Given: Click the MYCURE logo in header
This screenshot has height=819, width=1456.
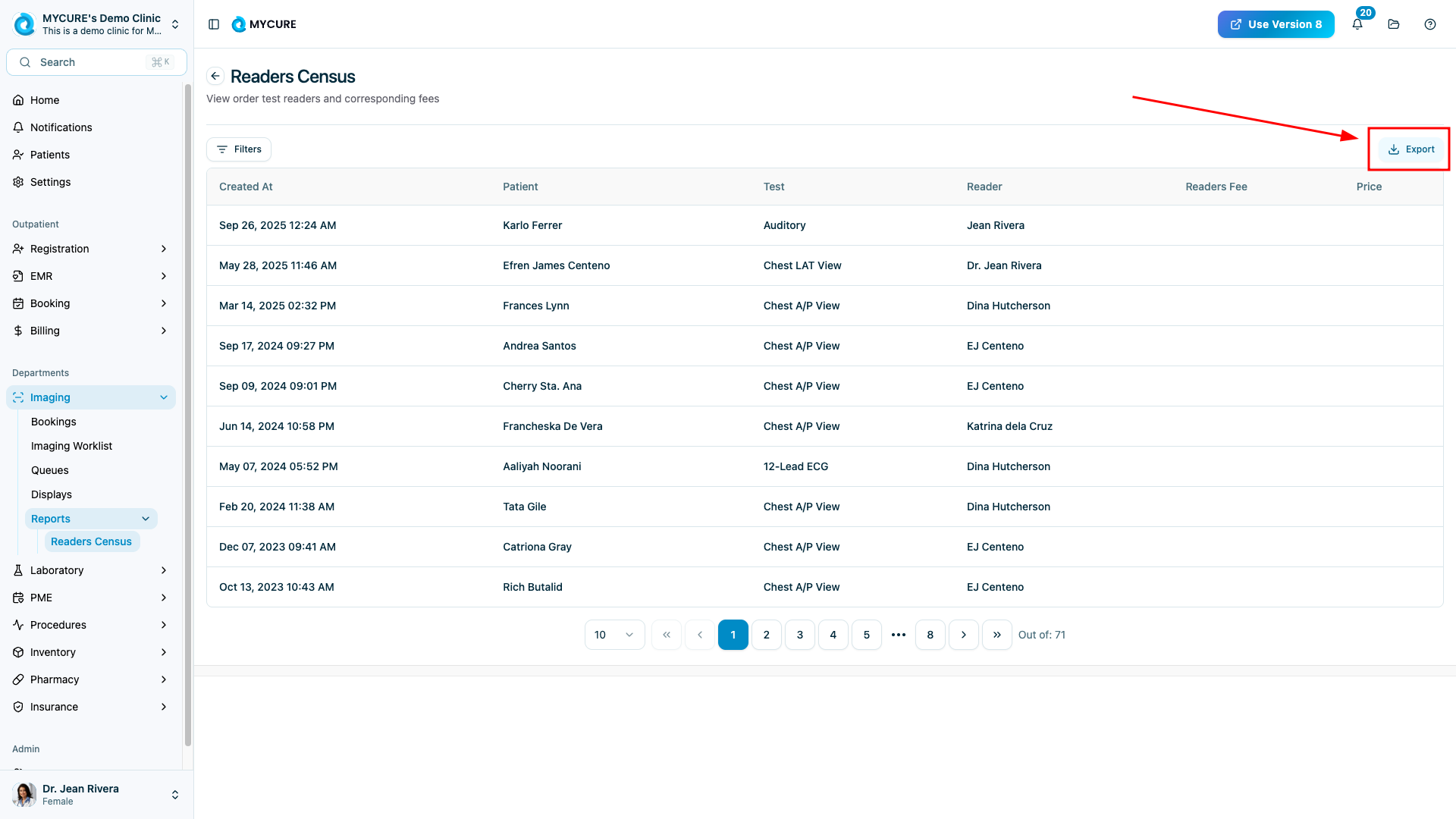Looking at the screenshot, I should point(264,24).
